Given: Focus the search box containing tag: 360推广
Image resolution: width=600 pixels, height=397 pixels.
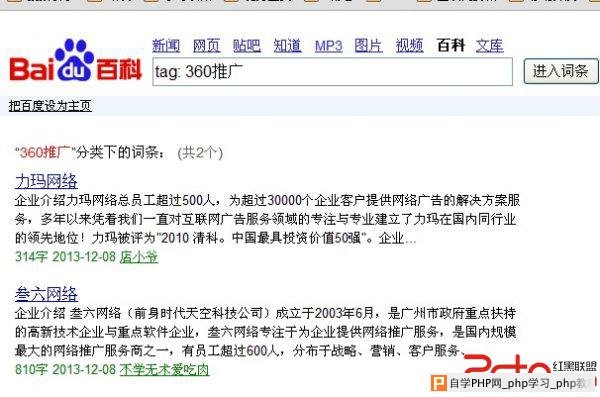Looking at the screenshot, I should coord(333,72).
